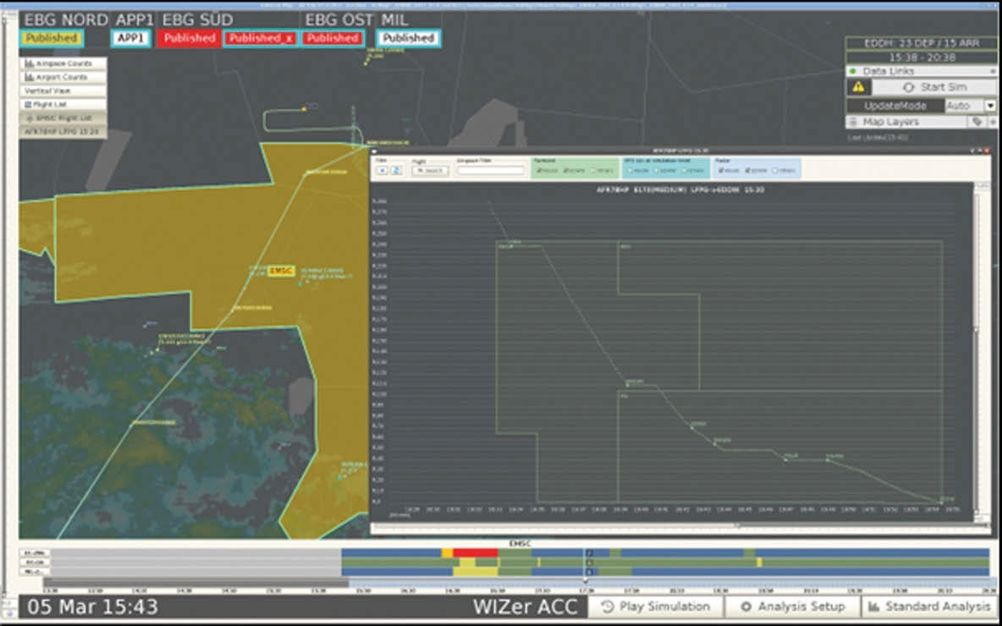The height and width of the screenshot is (626, 1002).
Task: Toggle first checkbox in blue Radar group
Action: pos(721,171)
